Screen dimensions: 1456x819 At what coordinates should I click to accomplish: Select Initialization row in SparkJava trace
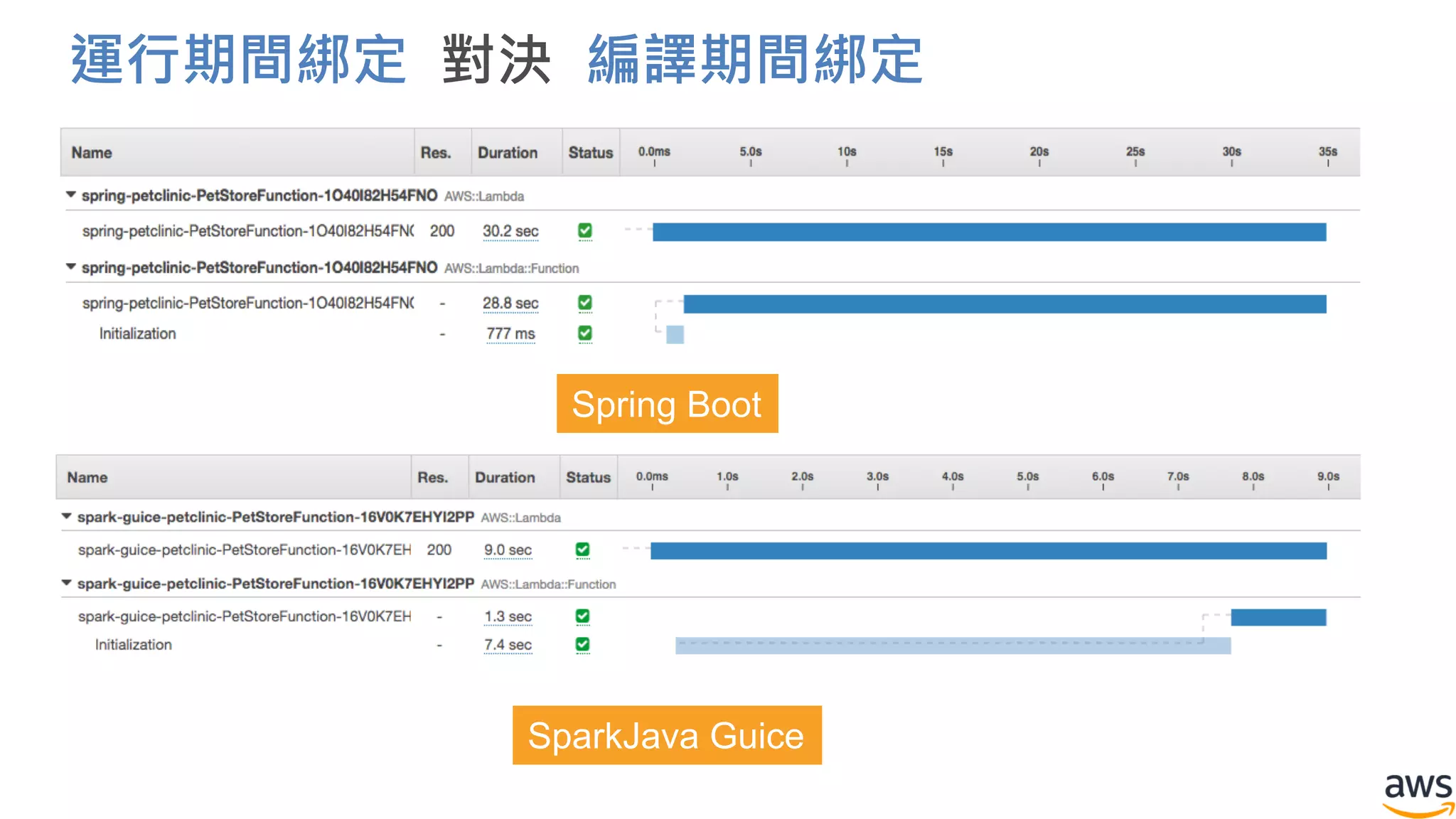[x=711, y=645]
